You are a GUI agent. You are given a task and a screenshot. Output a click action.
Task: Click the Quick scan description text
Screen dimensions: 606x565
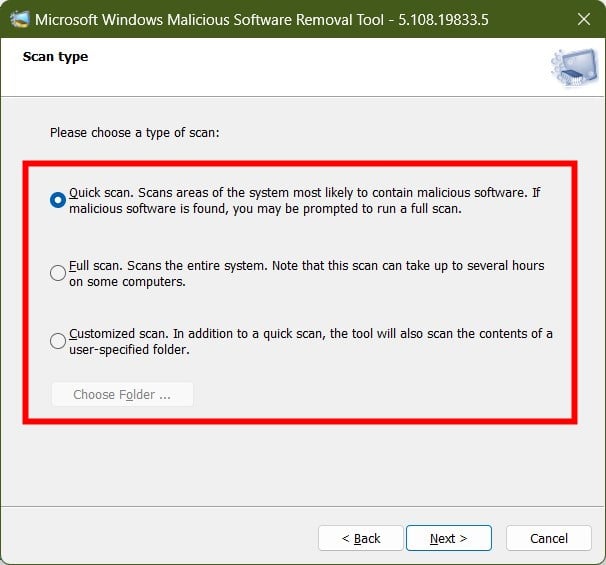(305, 200)
